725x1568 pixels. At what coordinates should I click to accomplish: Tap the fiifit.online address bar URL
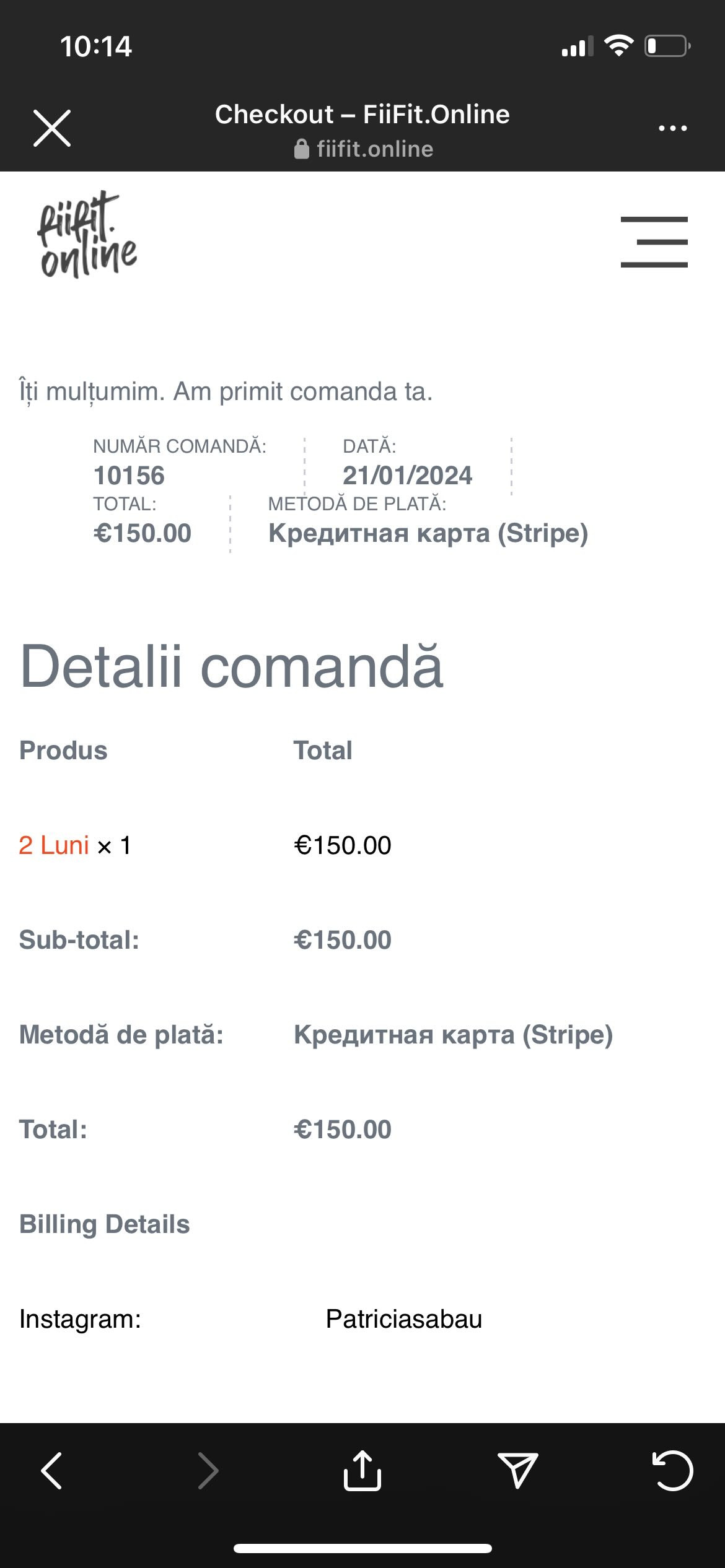coord(374,149)
